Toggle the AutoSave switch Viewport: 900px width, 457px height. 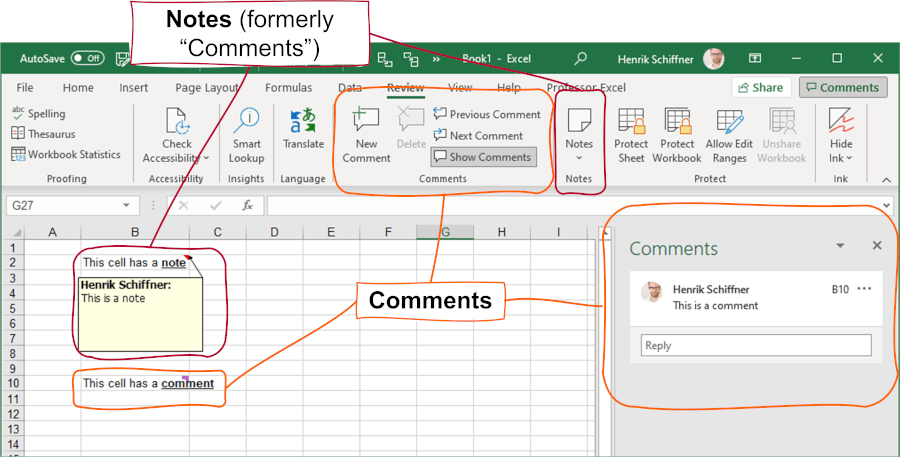coord(88,58)
